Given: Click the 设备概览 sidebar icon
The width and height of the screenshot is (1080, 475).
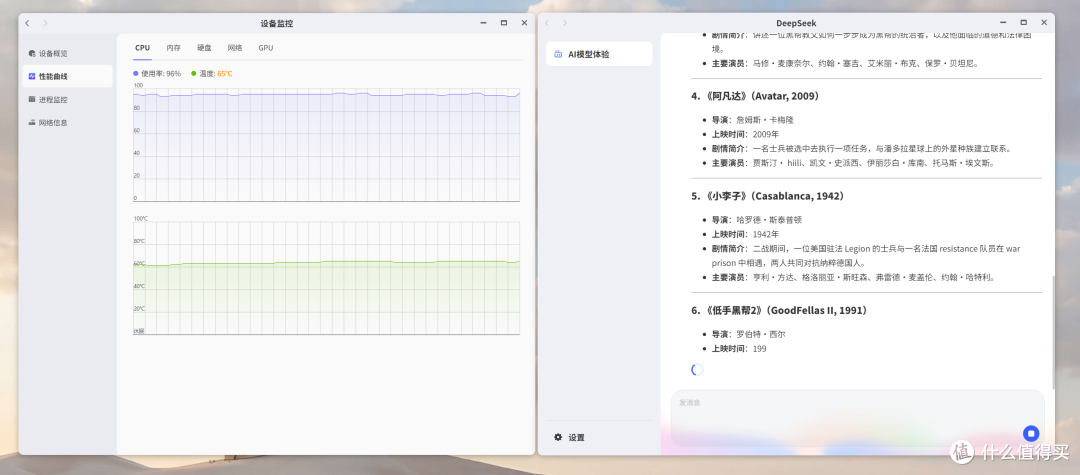Looking at the screenshot, I should (32, 53).
